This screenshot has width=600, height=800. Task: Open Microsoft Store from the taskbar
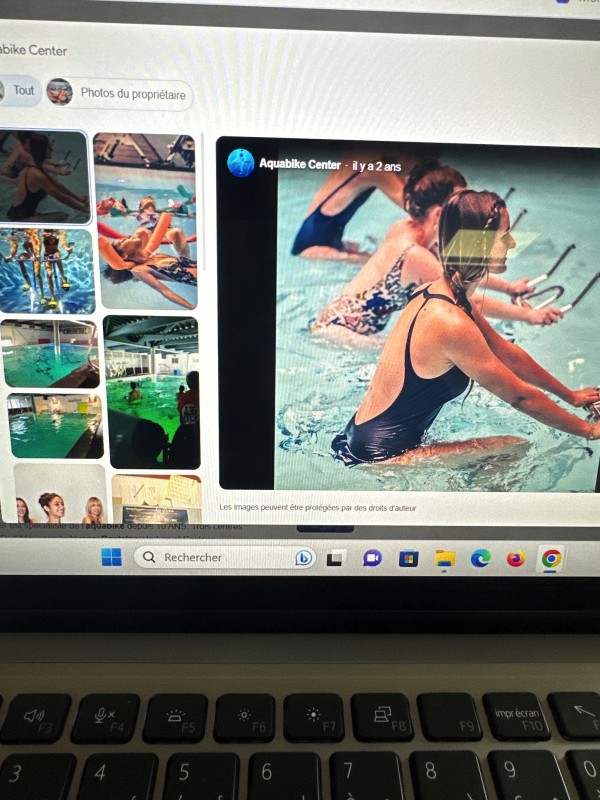pos(408,558)
